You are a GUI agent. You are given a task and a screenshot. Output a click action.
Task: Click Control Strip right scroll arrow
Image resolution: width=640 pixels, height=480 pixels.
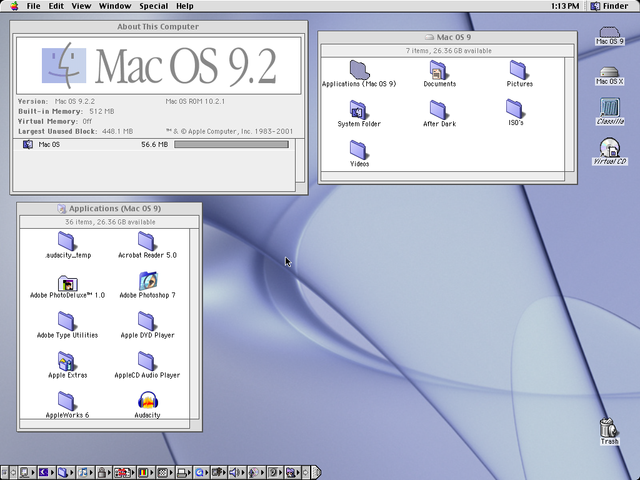[x=305, y=472]
